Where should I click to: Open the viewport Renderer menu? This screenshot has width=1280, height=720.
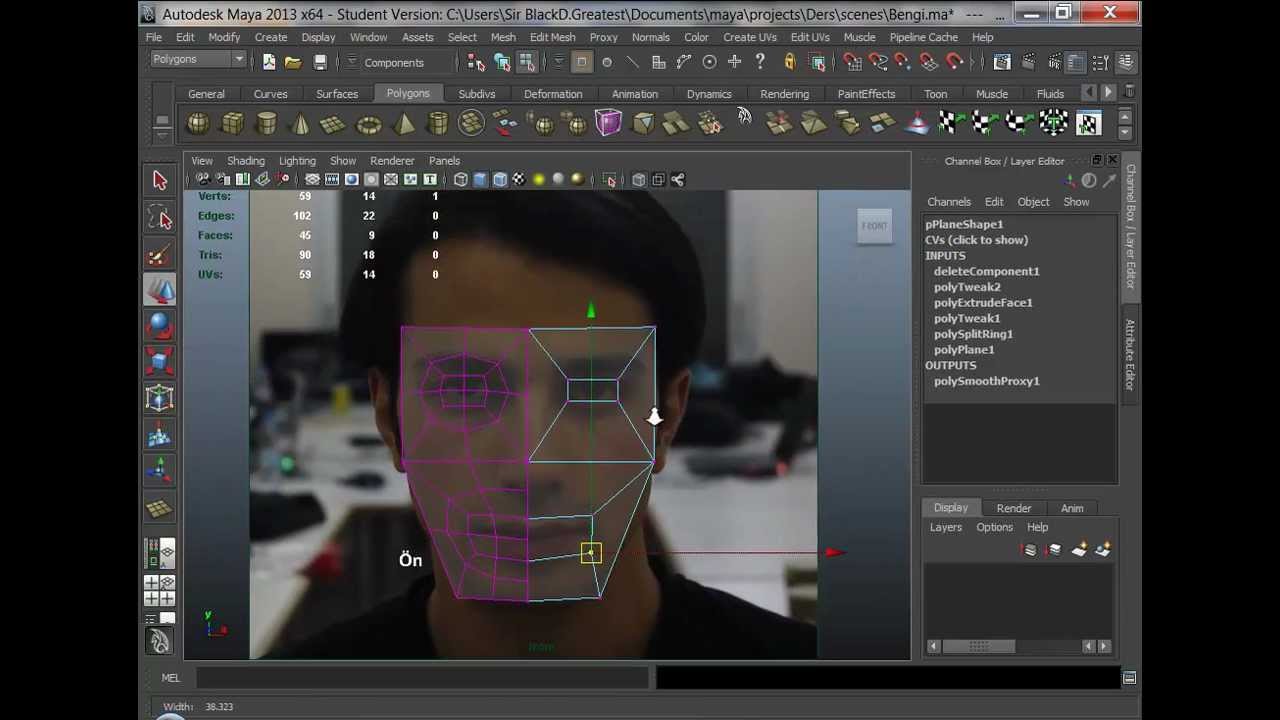392,161
